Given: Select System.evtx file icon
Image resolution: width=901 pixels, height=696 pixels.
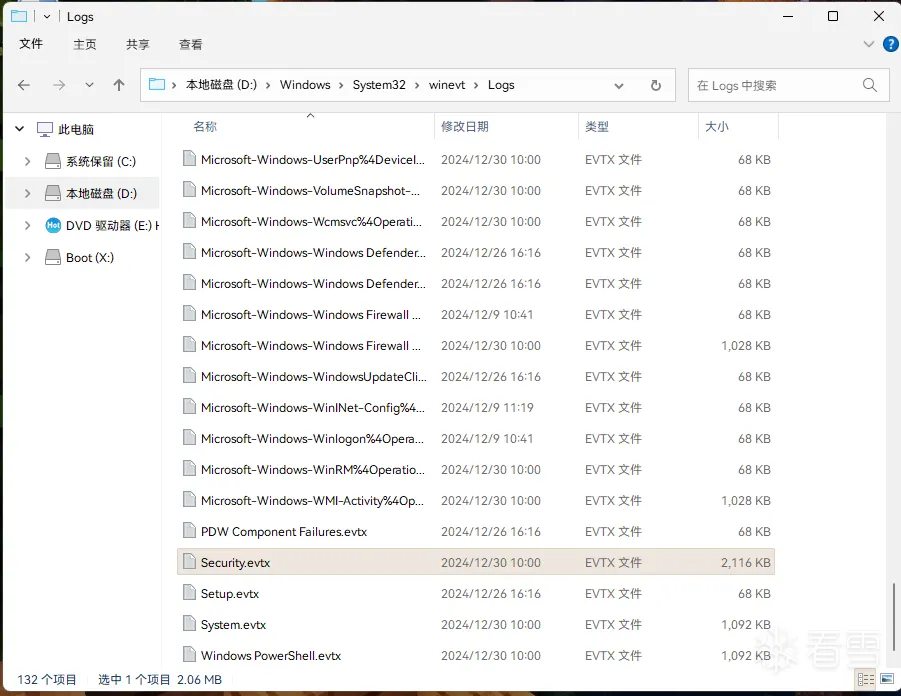Looking at the screenshot, I should 189,624.
